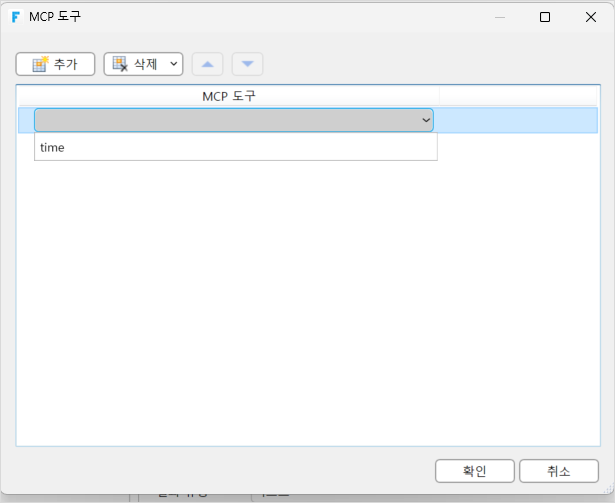Select the 'time' option in the dropdown list
Viewport: 615px width, 503px height.
pos(236,148)
